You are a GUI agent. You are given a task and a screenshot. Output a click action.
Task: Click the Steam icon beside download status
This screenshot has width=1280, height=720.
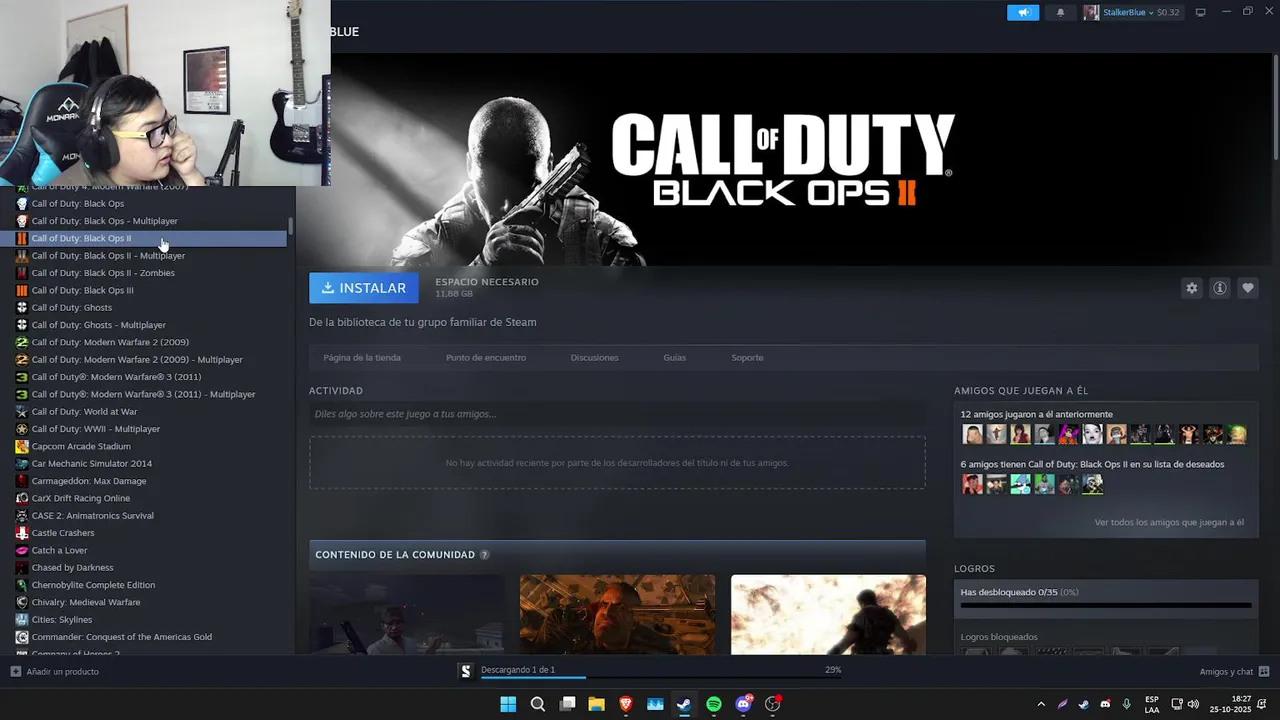coord(465,671)
